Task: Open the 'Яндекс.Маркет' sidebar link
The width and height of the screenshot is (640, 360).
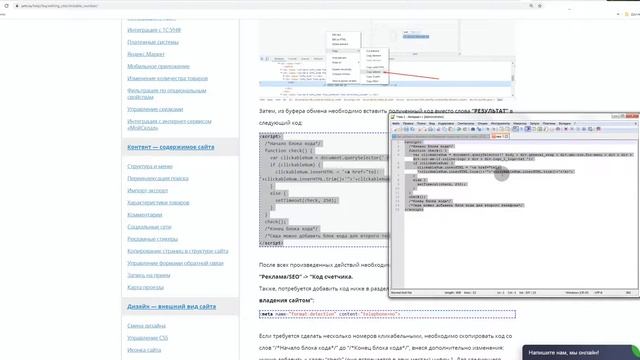Action: coord(146,54)
